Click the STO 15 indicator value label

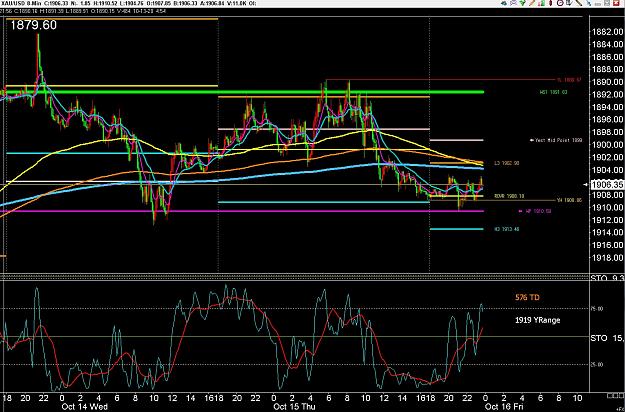click(607, 338)
